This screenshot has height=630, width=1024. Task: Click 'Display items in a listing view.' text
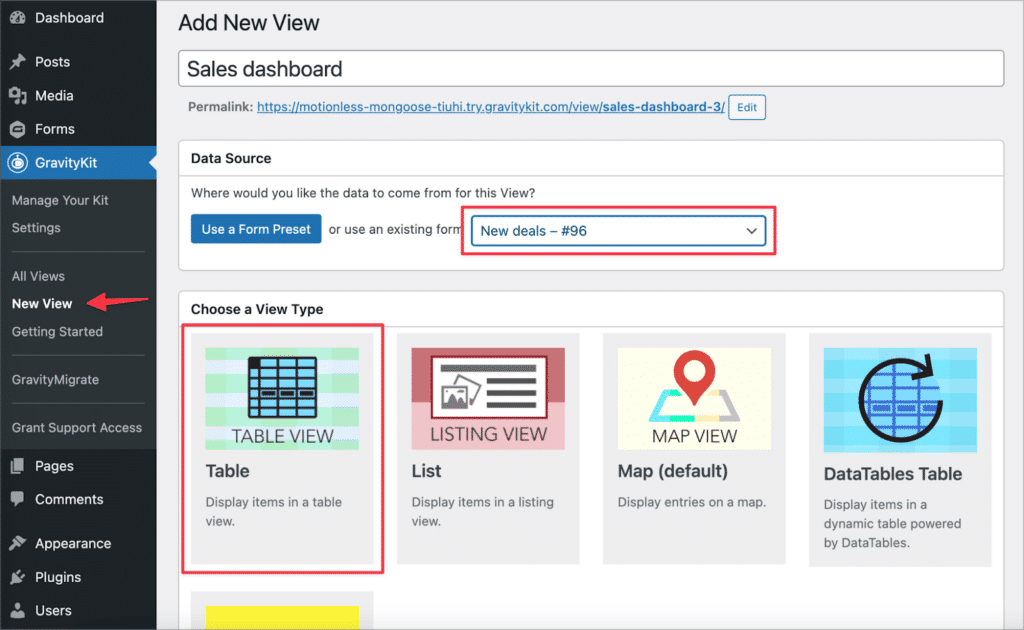[x=483, y=511]
